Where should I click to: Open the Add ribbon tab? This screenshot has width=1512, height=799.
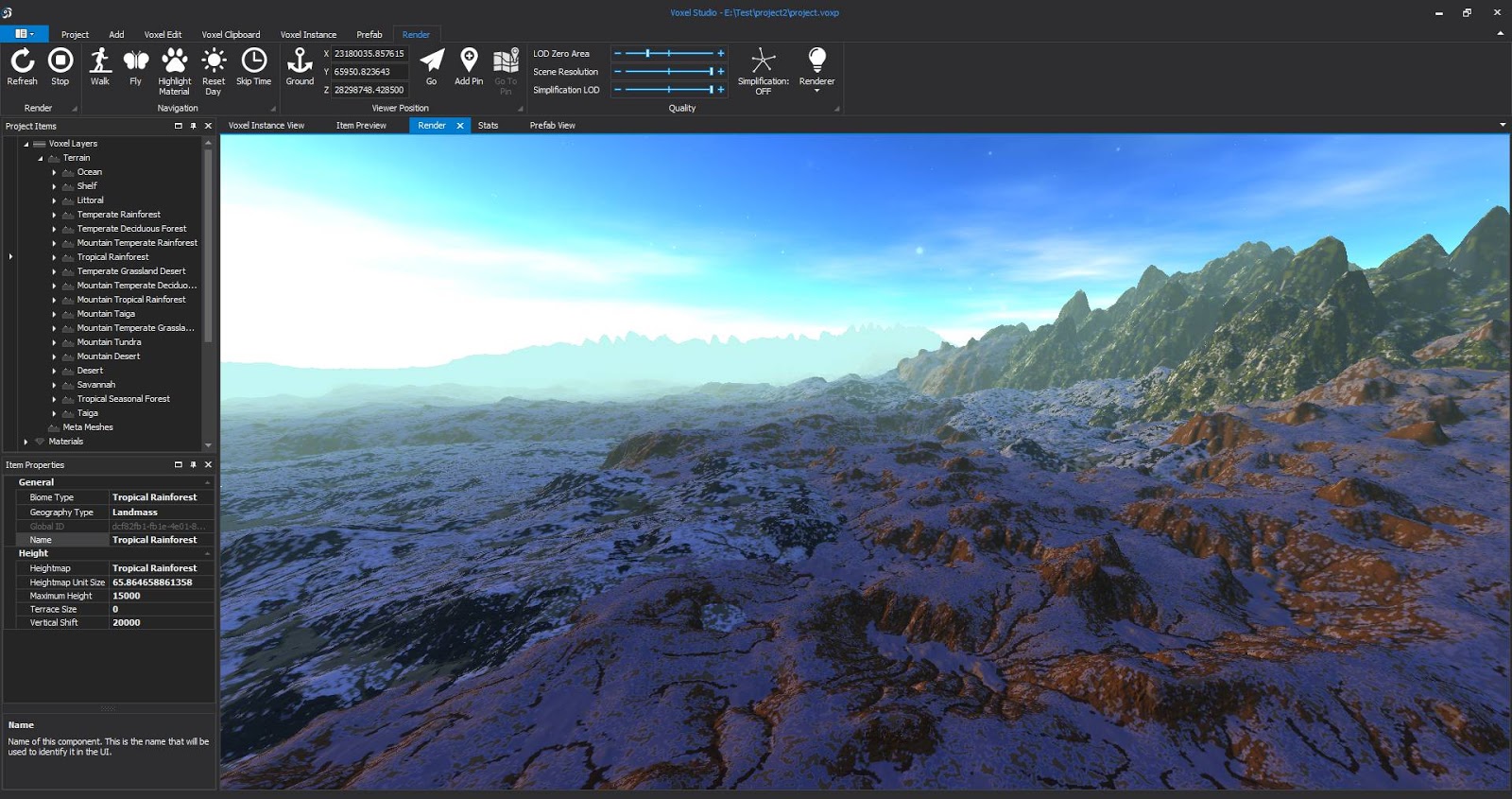point(116,35)
